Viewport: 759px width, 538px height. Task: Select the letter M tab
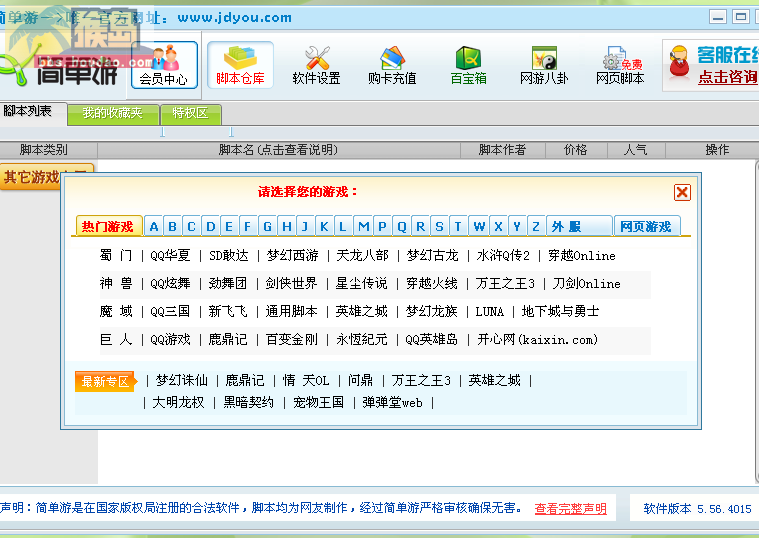click(x=364, y=226)
